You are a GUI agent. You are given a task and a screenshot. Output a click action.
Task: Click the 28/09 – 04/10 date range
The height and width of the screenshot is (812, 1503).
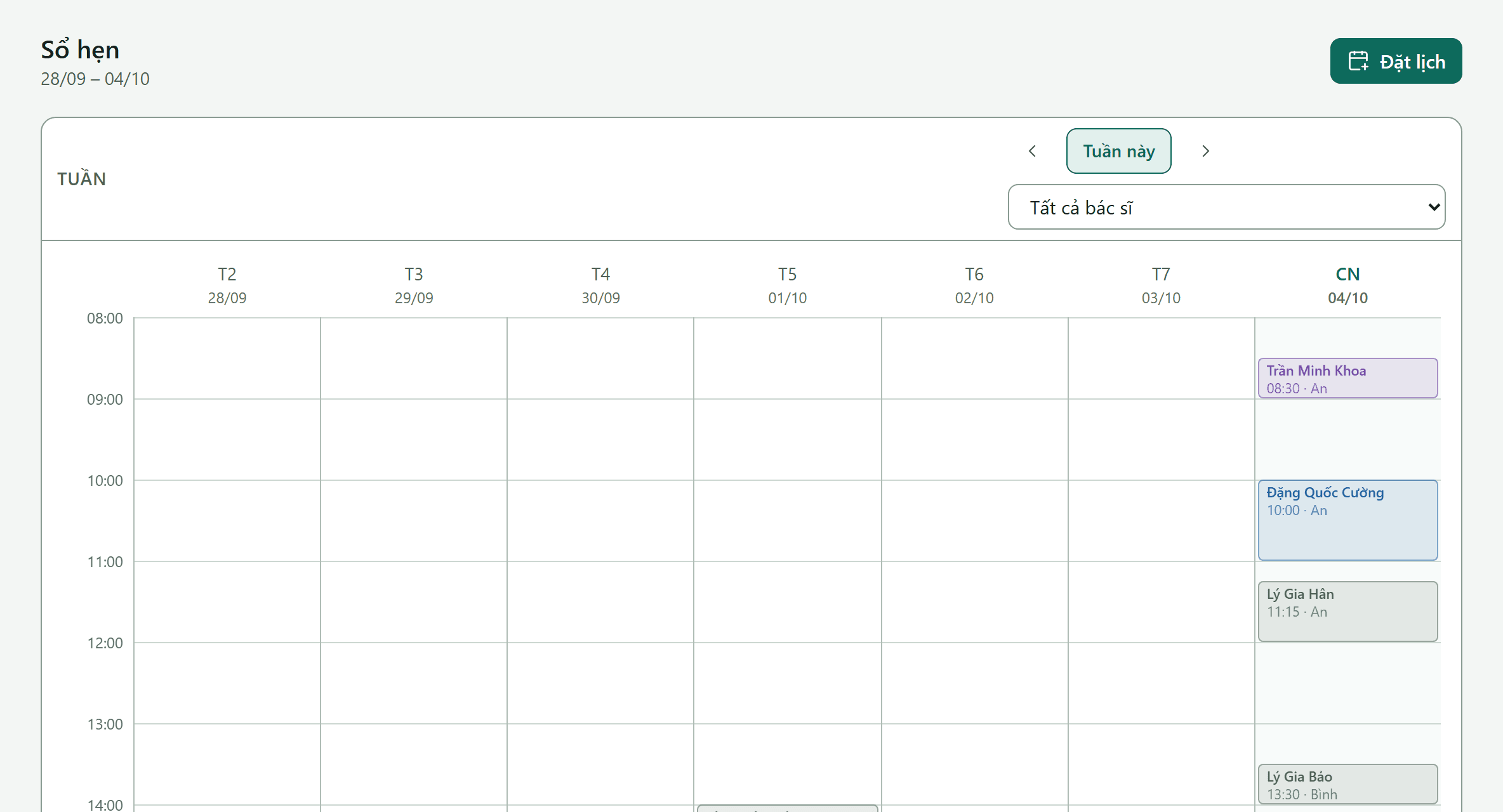tap(95, 79)
